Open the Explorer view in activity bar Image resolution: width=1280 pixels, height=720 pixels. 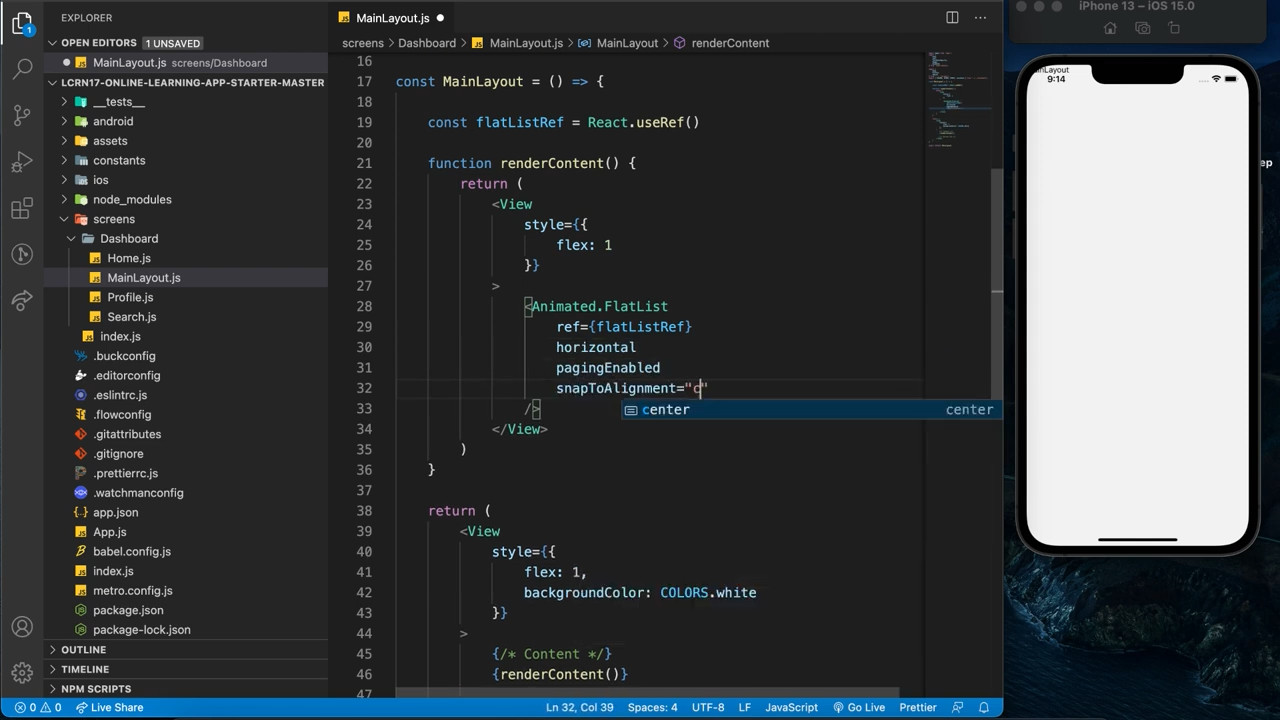[x=22, y=22]
